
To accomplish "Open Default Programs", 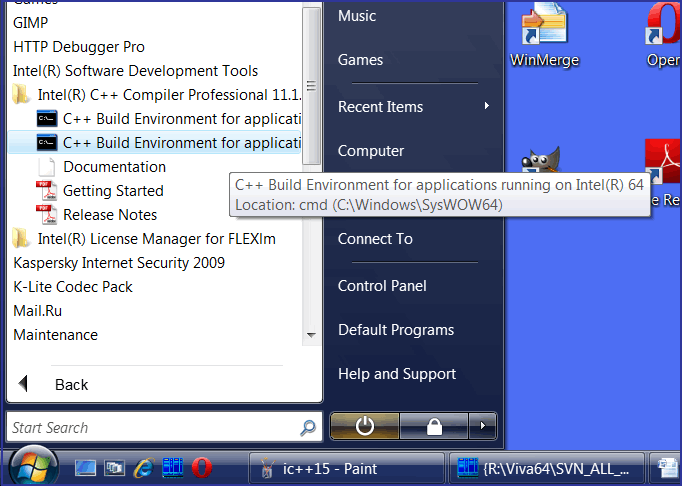I will (x=396, y=330).
